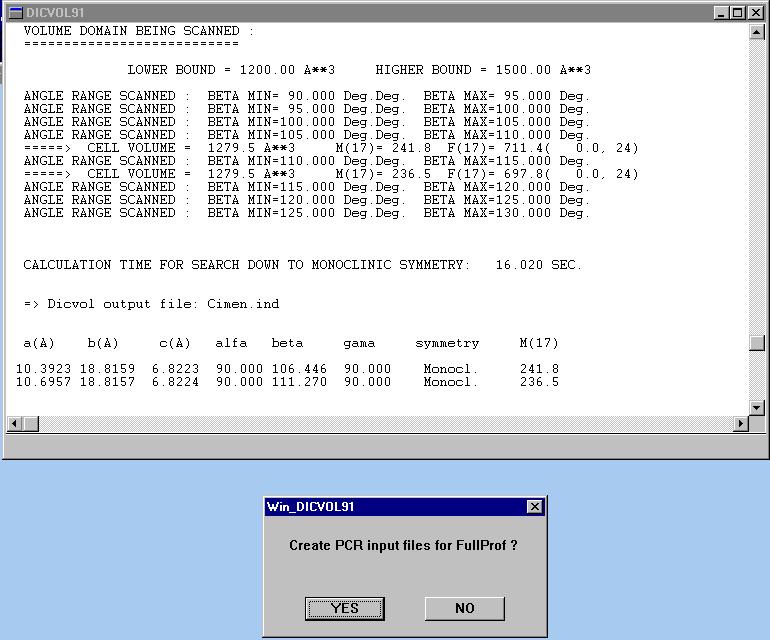
Task: Maximize the DICVOL91 output window
Action: click(x=738, y=12)
